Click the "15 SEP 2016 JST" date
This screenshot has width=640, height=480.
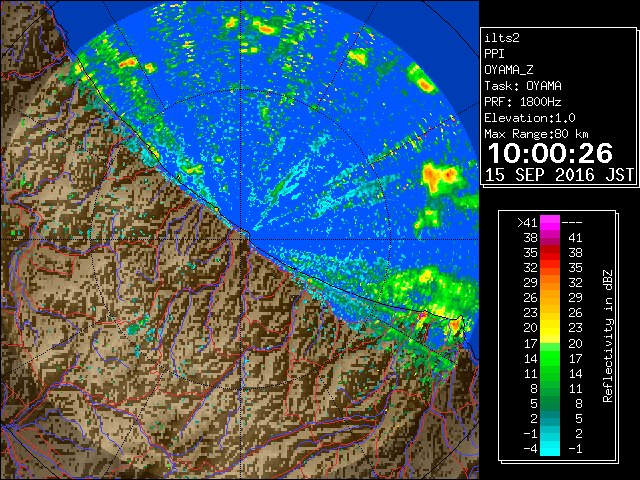tap(559, 175)
